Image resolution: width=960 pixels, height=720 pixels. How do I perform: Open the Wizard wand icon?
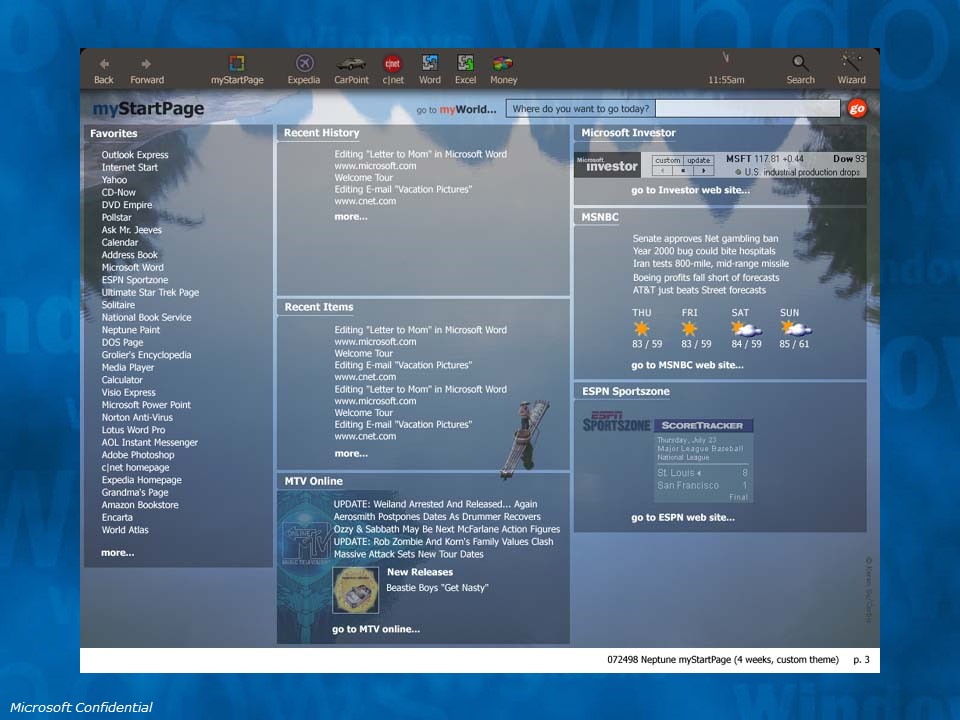(x=851, y=64)
